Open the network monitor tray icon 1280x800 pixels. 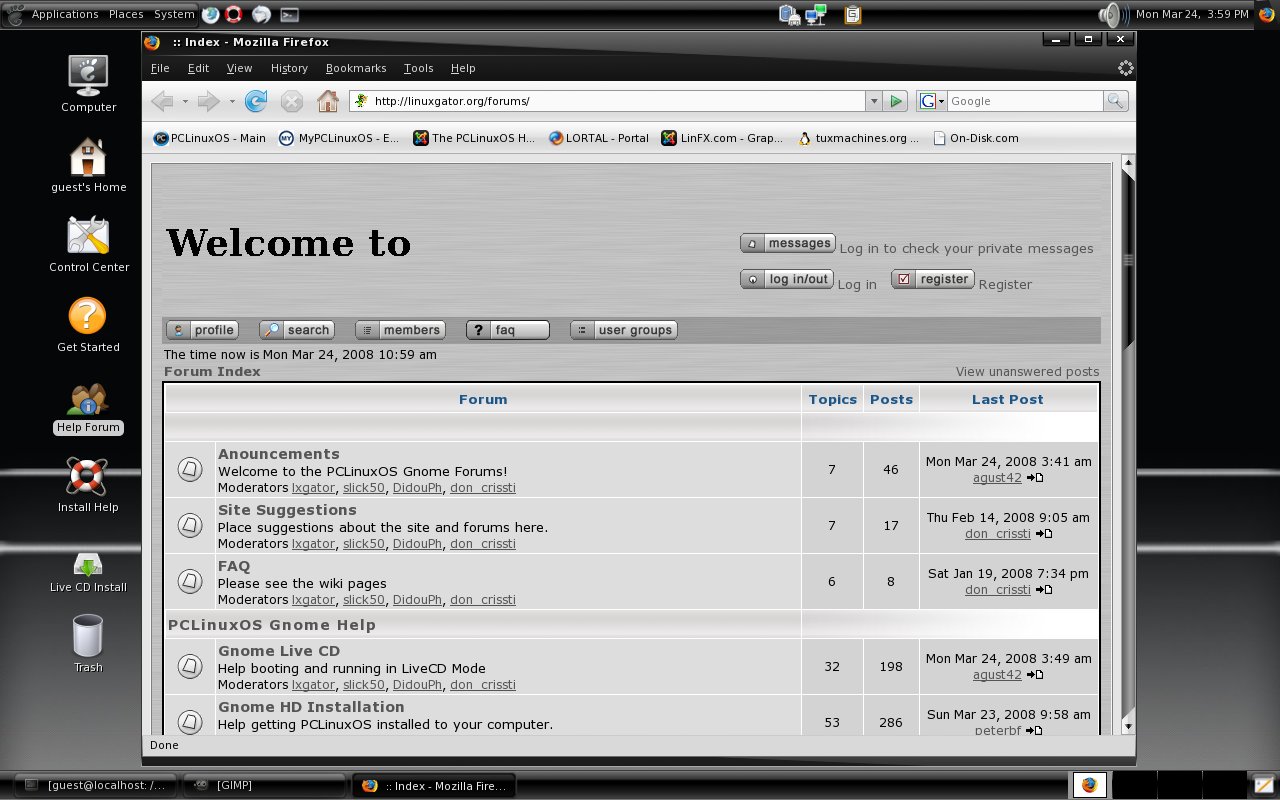[816, 14]
